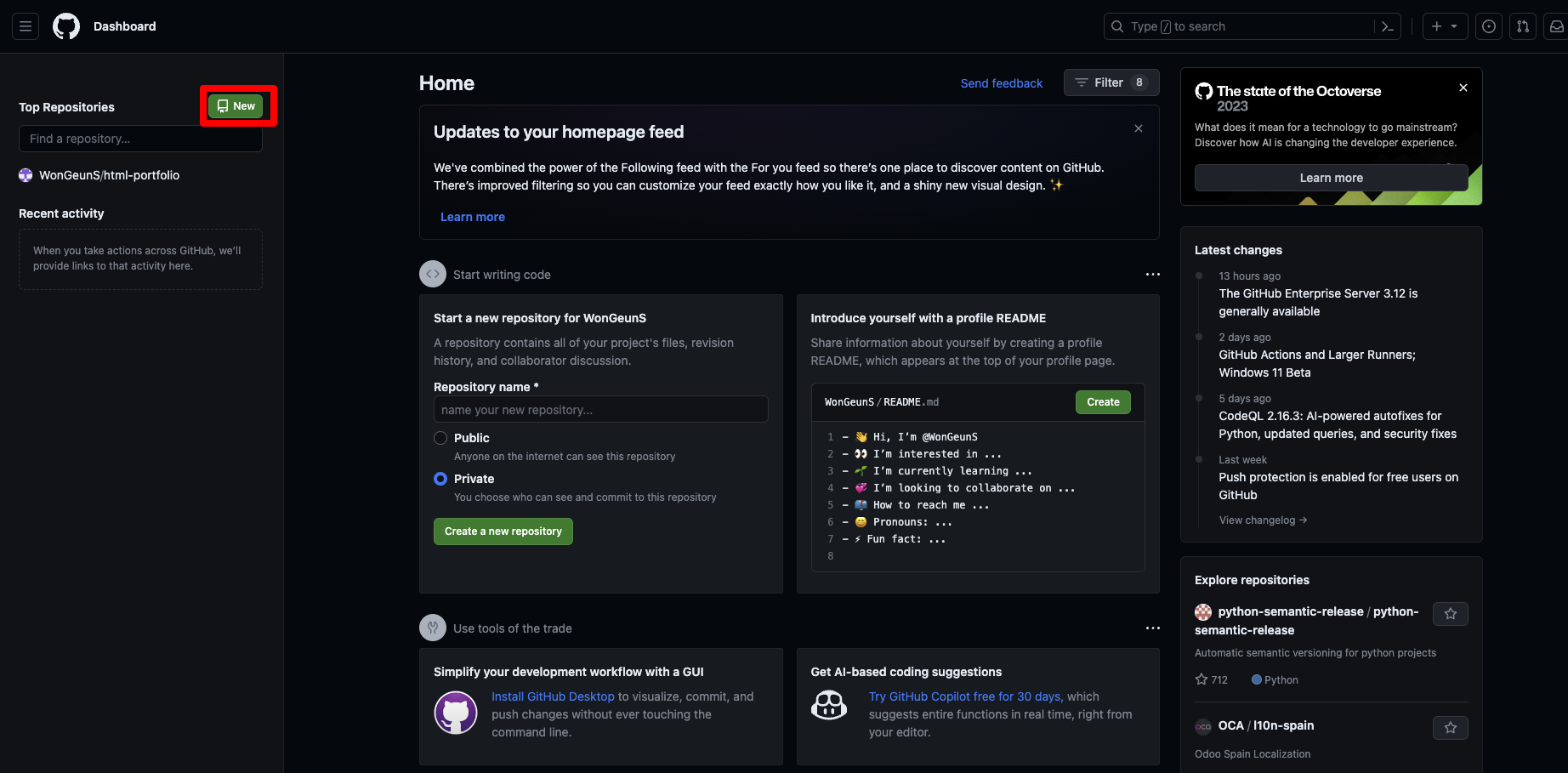Click 712 stars count

pyautogui.click(x=1212, y=679)
